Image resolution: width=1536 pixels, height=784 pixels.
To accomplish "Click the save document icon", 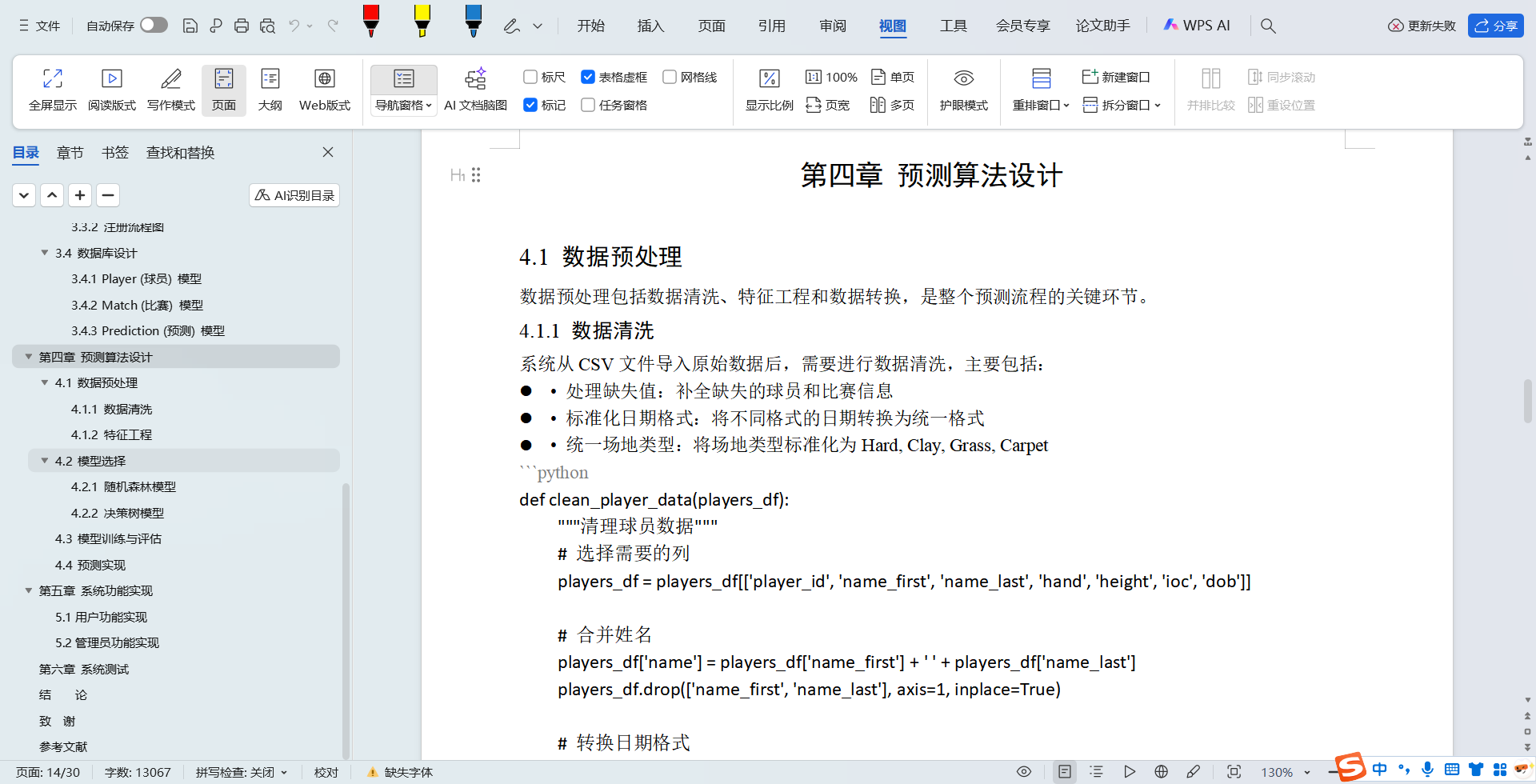I will [190, 26].
